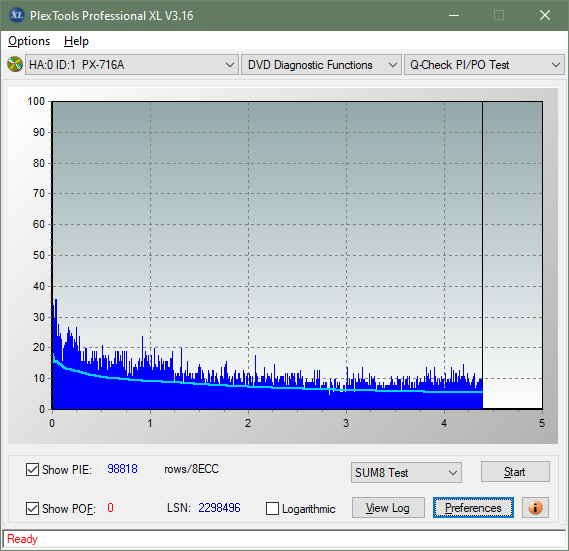
Task: Click the View Log button
Action: coord(388,507)
